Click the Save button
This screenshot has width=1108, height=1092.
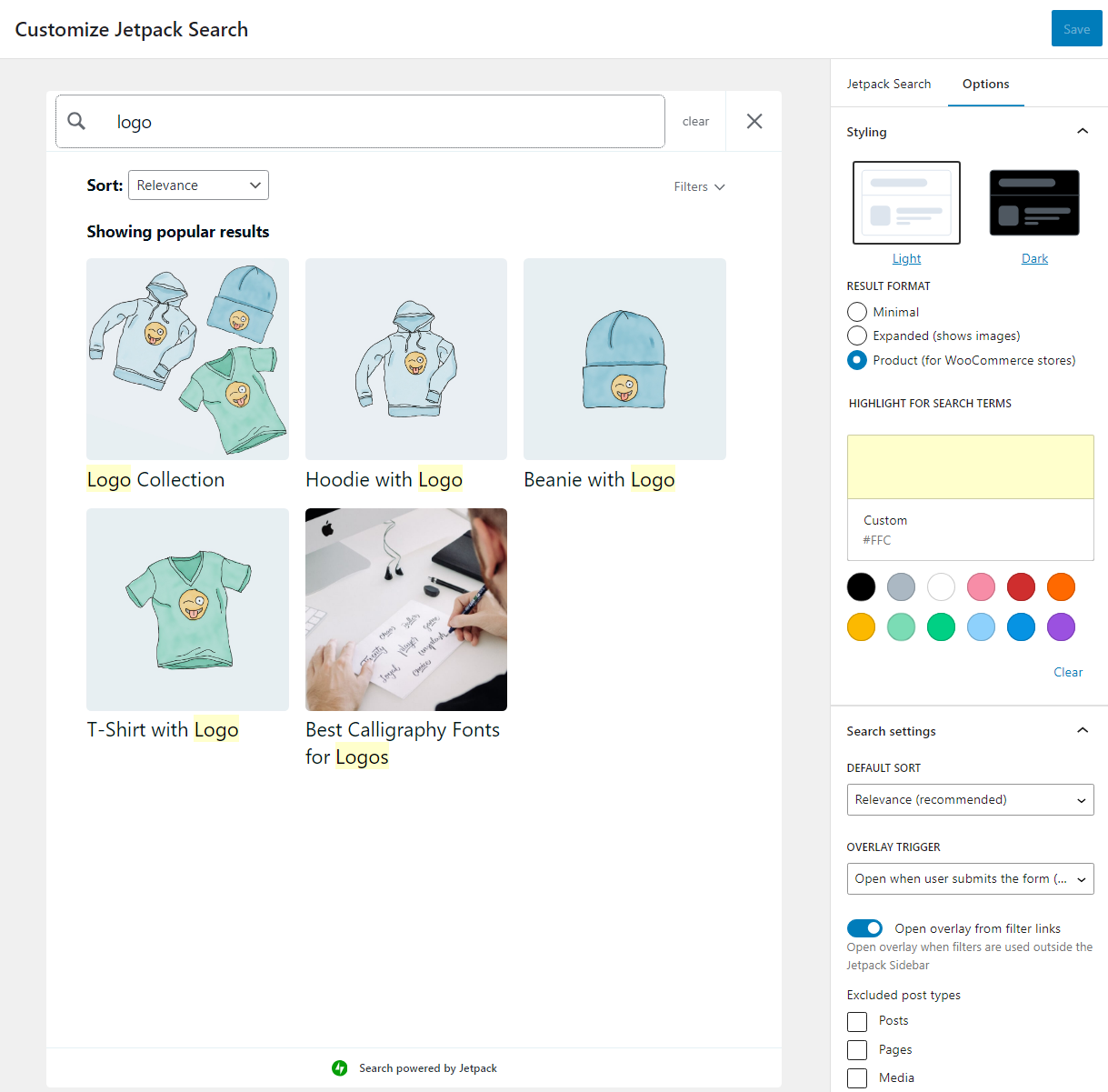coord(1076,29)
